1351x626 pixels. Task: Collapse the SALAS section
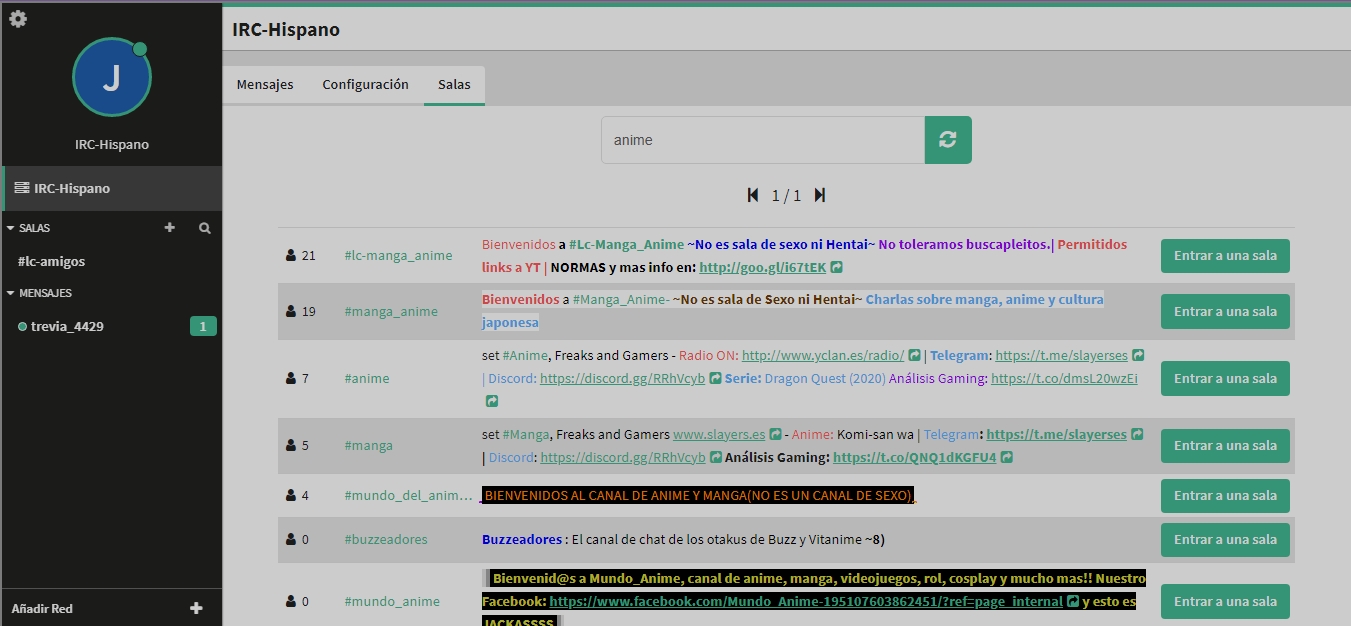(11, 228)
